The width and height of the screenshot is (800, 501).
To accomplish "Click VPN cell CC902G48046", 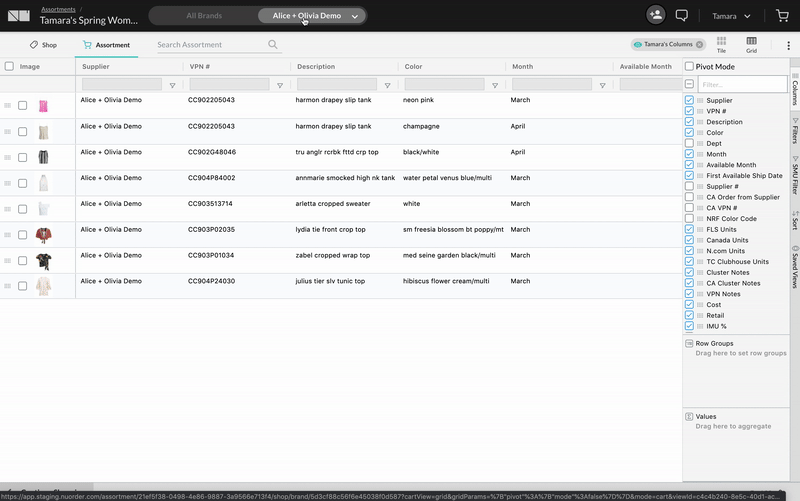I will (x=212, y=152).
